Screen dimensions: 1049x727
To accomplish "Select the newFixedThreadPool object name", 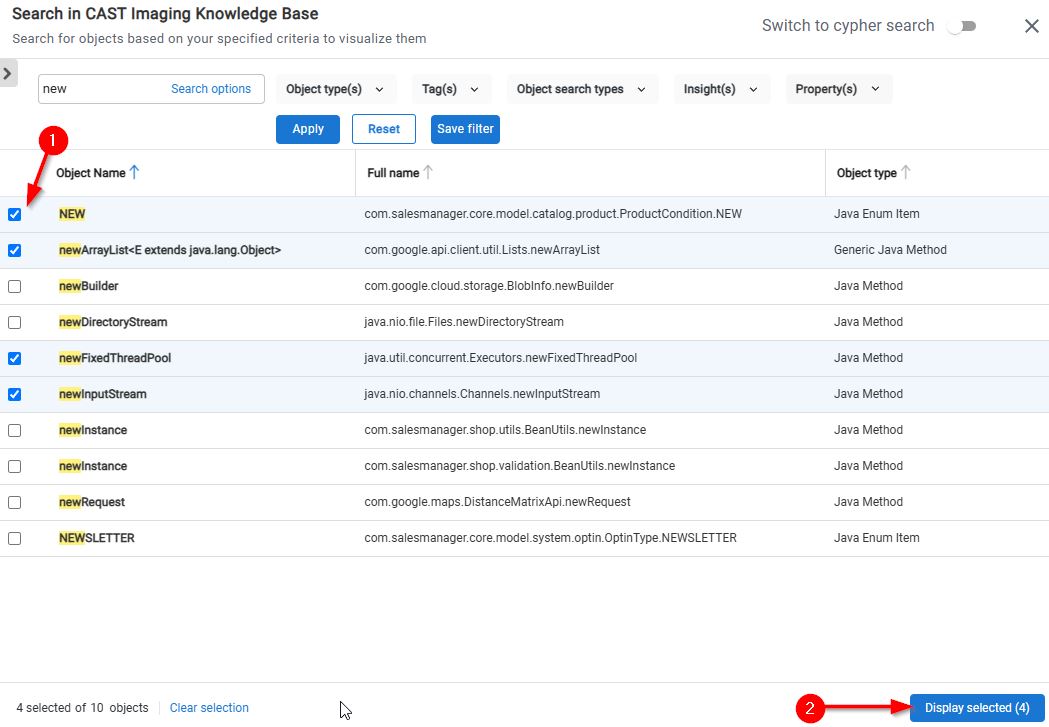I will pos(115,358).
